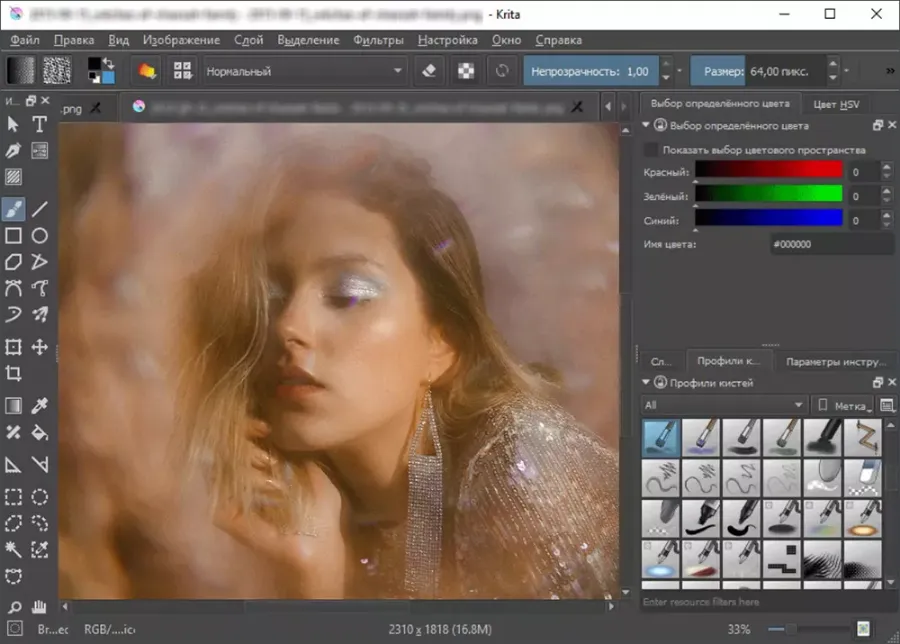Switch to the Цвет HSV tab

[x=836, y=104]
